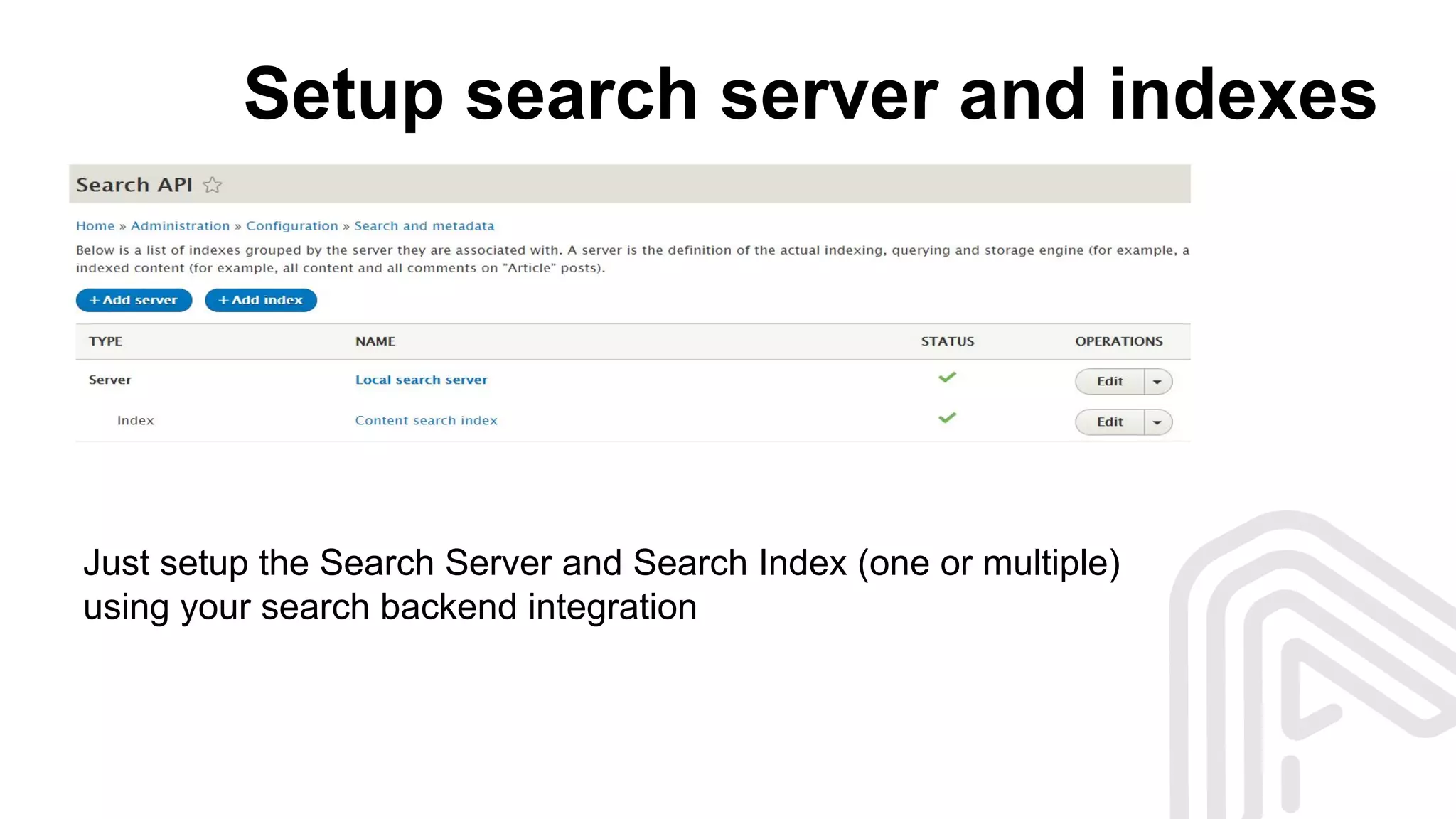
Task: Open the Content search index link
Action: tap(426, 420)
